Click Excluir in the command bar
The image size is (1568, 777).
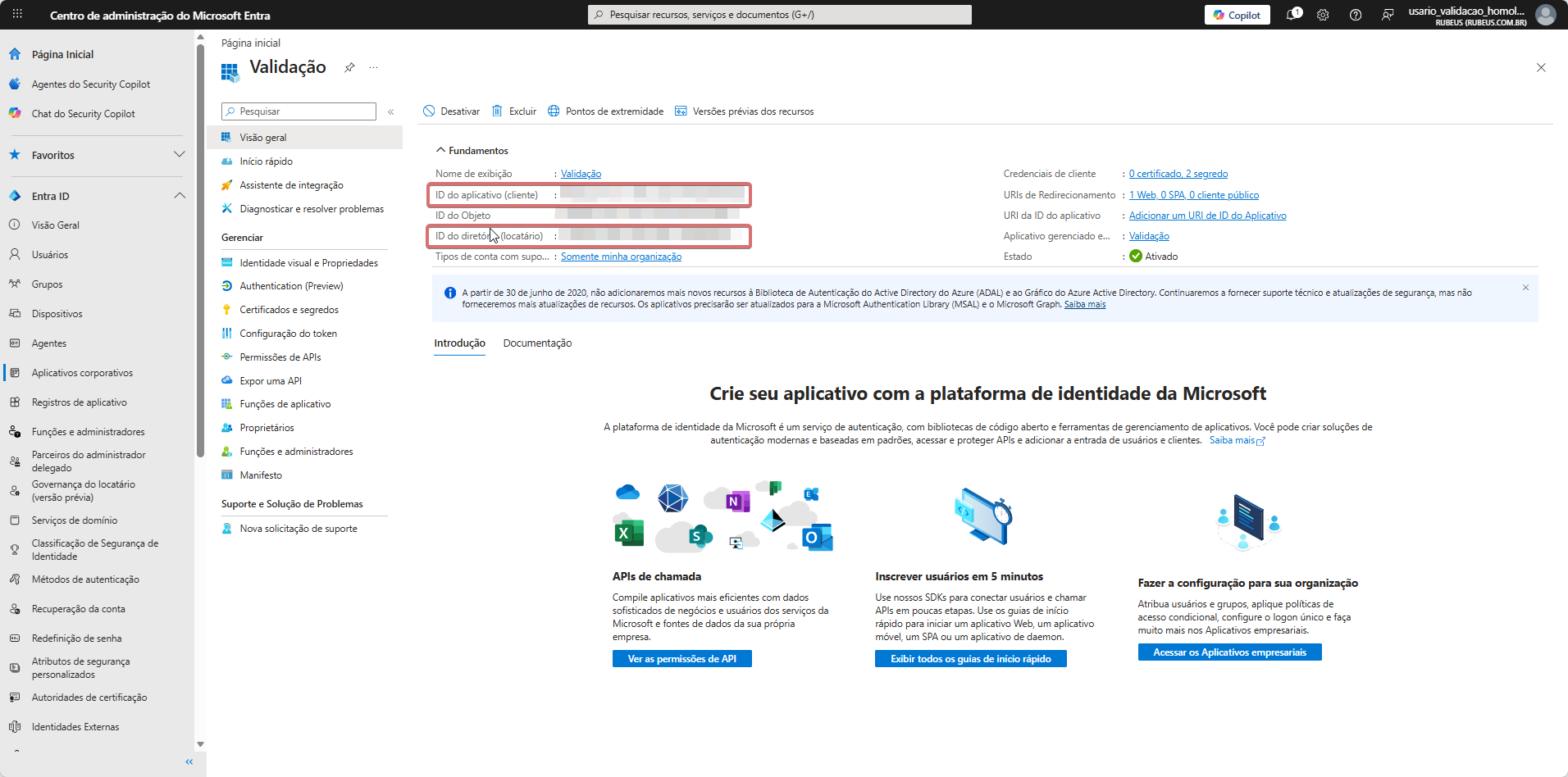click(x=514, y=111)
